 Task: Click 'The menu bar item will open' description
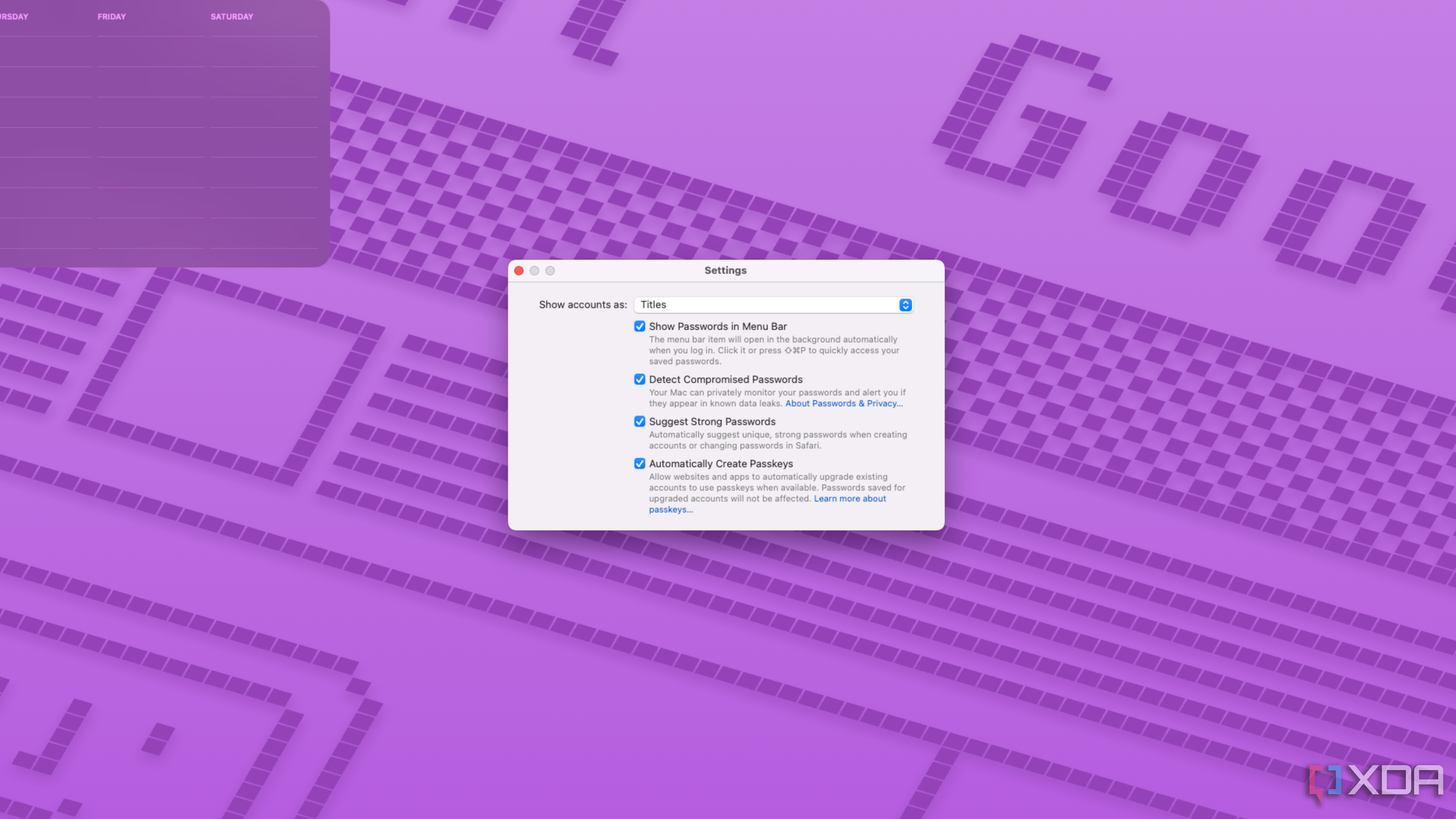774,350
